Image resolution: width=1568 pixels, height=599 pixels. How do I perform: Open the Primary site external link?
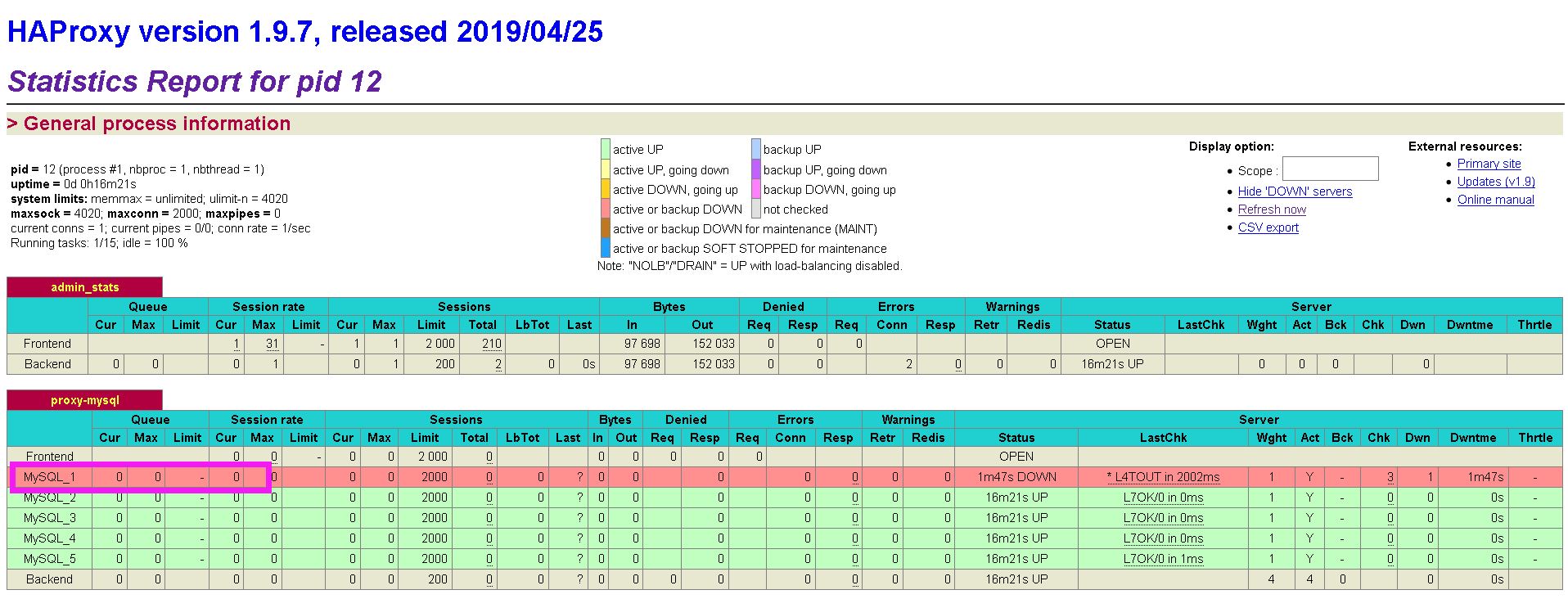tap(1489, 164)
